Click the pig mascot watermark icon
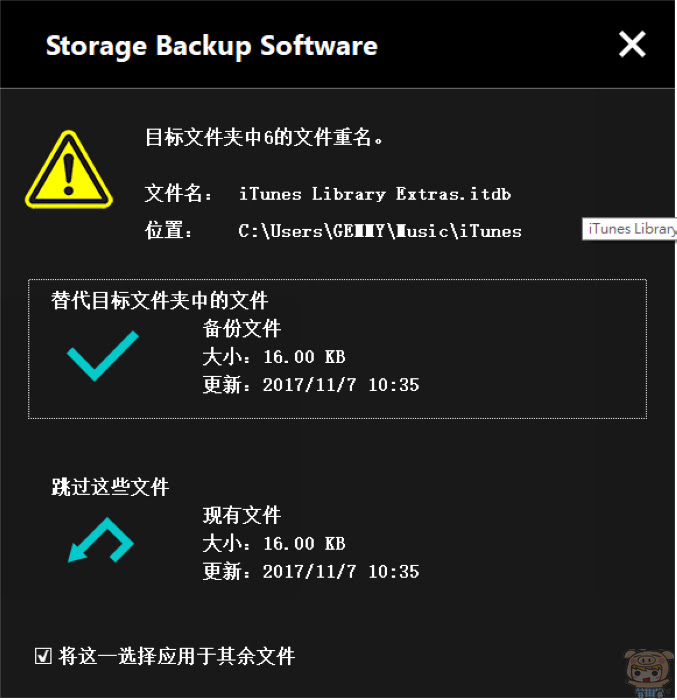Image resolution: width=677 pixels, height=700 pixels. [x=649, y=673]
